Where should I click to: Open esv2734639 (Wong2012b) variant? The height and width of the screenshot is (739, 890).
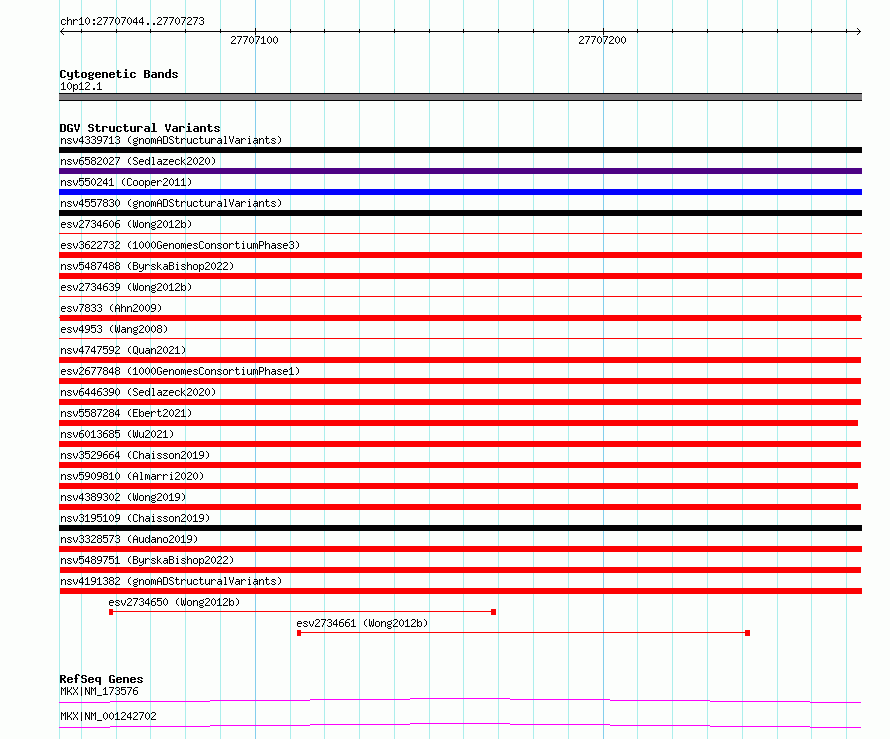pos(126,287)
